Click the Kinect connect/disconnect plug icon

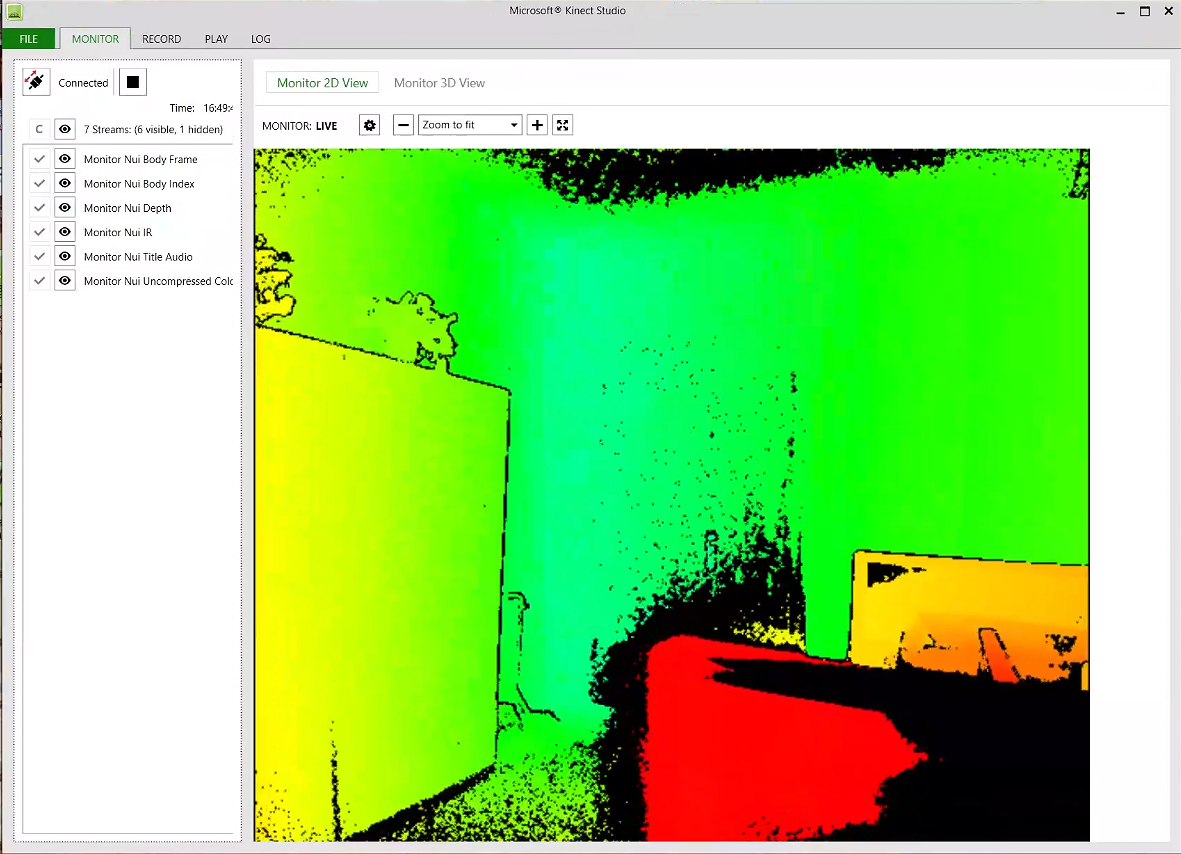click(36, 82)
